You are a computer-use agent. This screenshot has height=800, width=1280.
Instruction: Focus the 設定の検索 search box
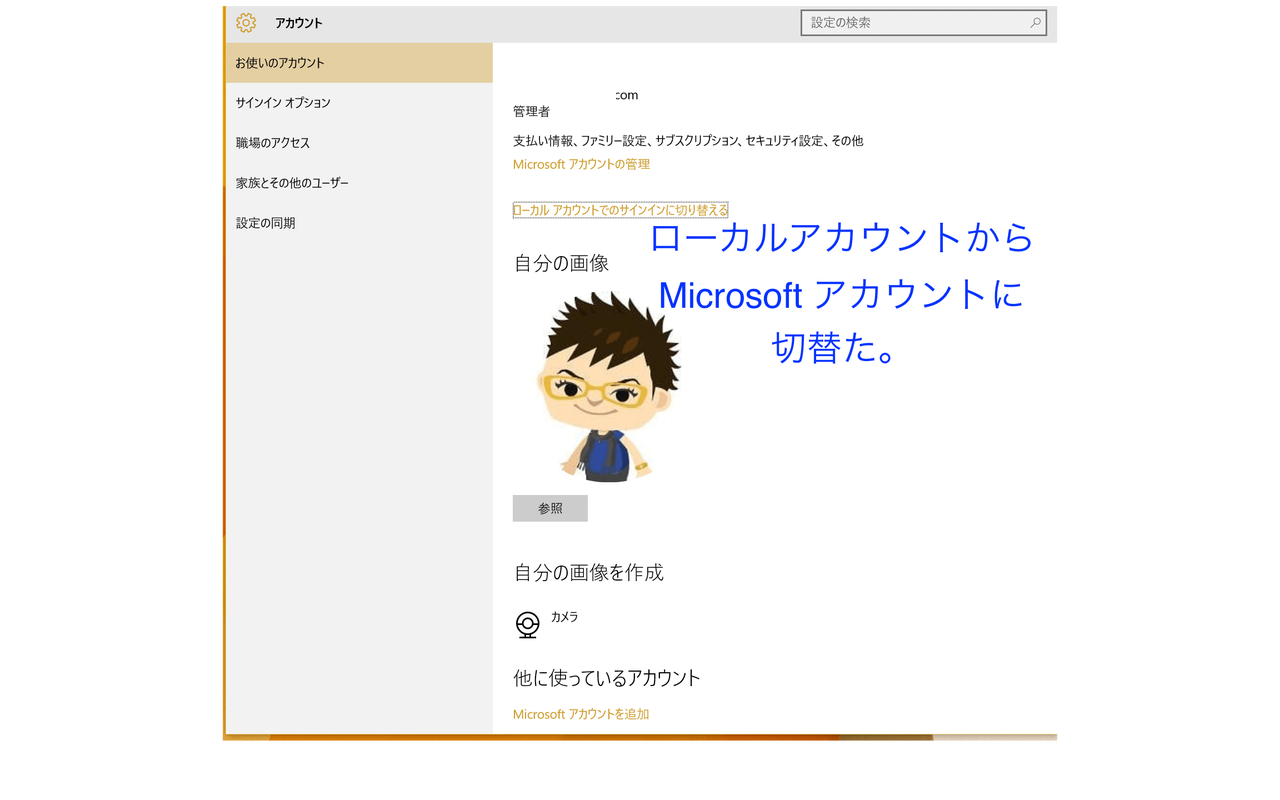[x=923, y=22]
